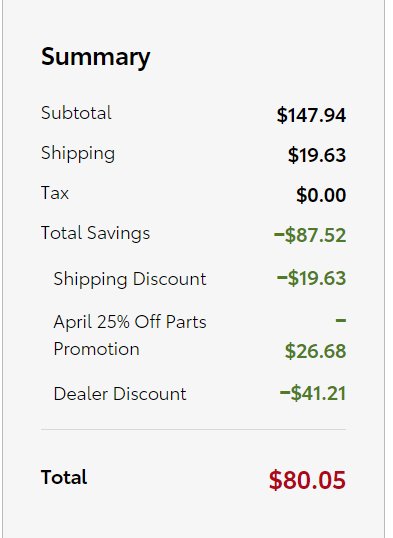The height and width of the screenshot is (538, 393).
Task: Select the Shipping row label
Action: [x=78, y=154]
